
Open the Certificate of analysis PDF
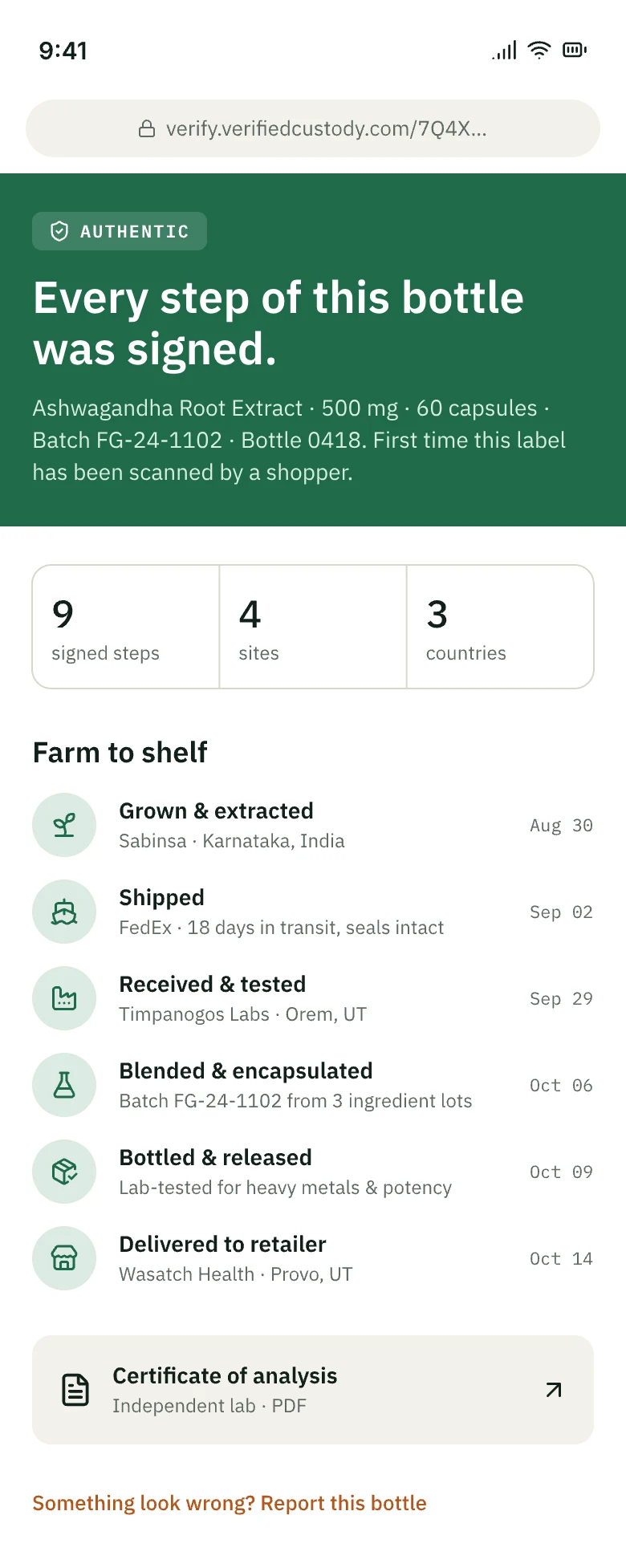point(313,1390)
